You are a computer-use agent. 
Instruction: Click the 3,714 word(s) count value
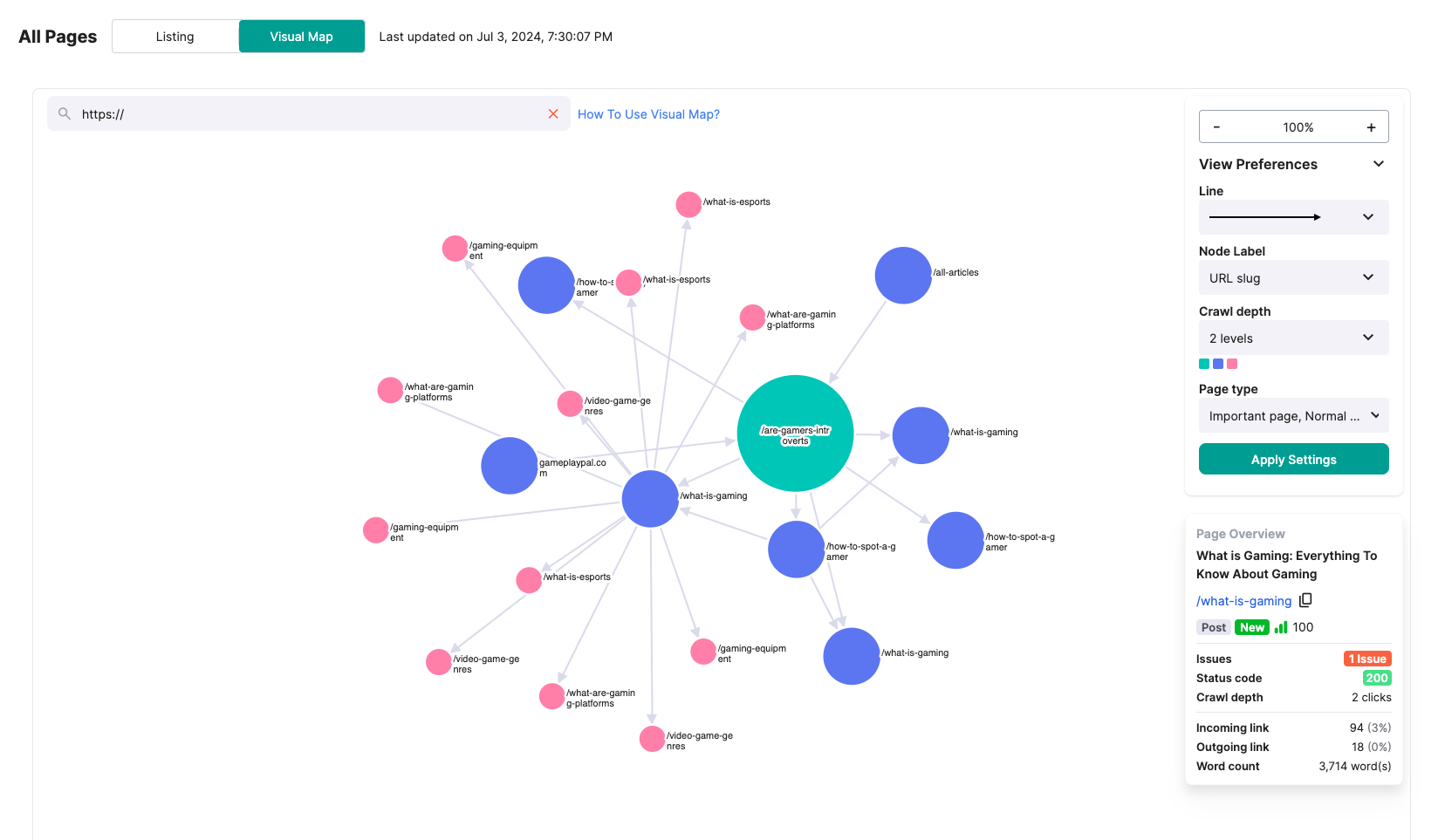point(1355,766)
